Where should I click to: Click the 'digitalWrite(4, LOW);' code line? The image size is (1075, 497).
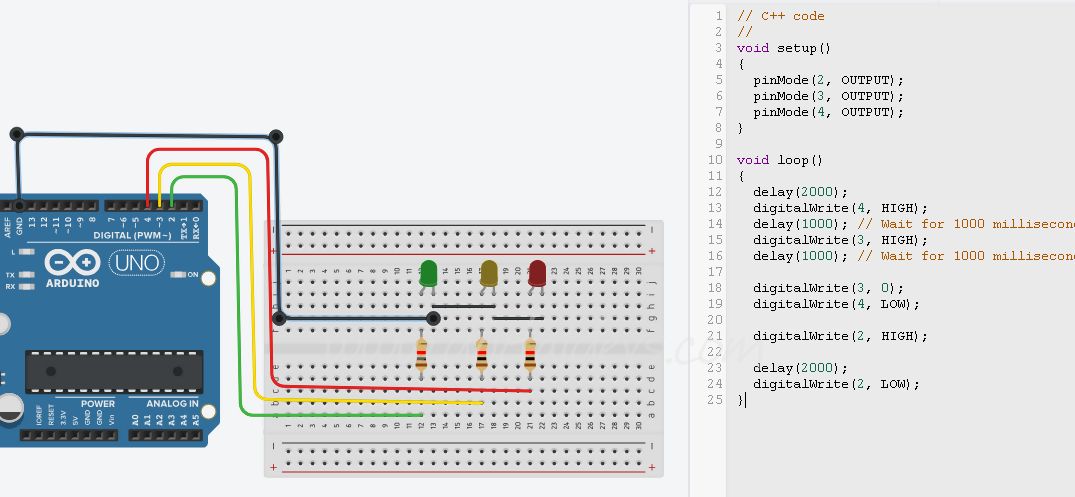836,304
